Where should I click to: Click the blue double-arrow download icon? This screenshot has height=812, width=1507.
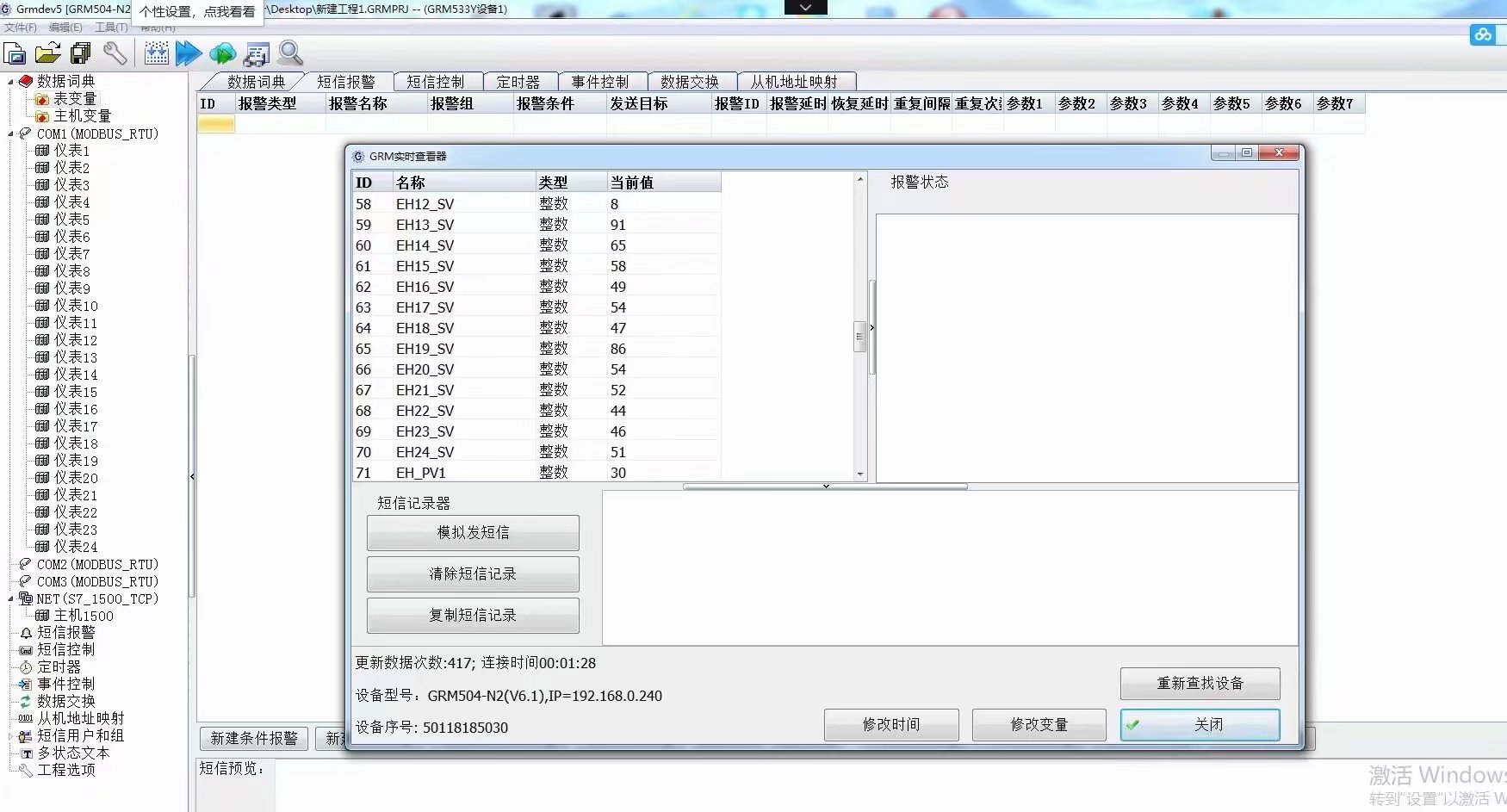click(188, 53)
